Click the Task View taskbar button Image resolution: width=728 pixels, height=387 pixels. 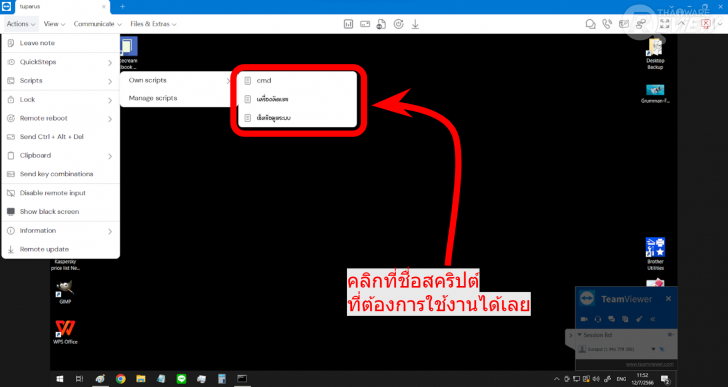(x=79, y=379)
